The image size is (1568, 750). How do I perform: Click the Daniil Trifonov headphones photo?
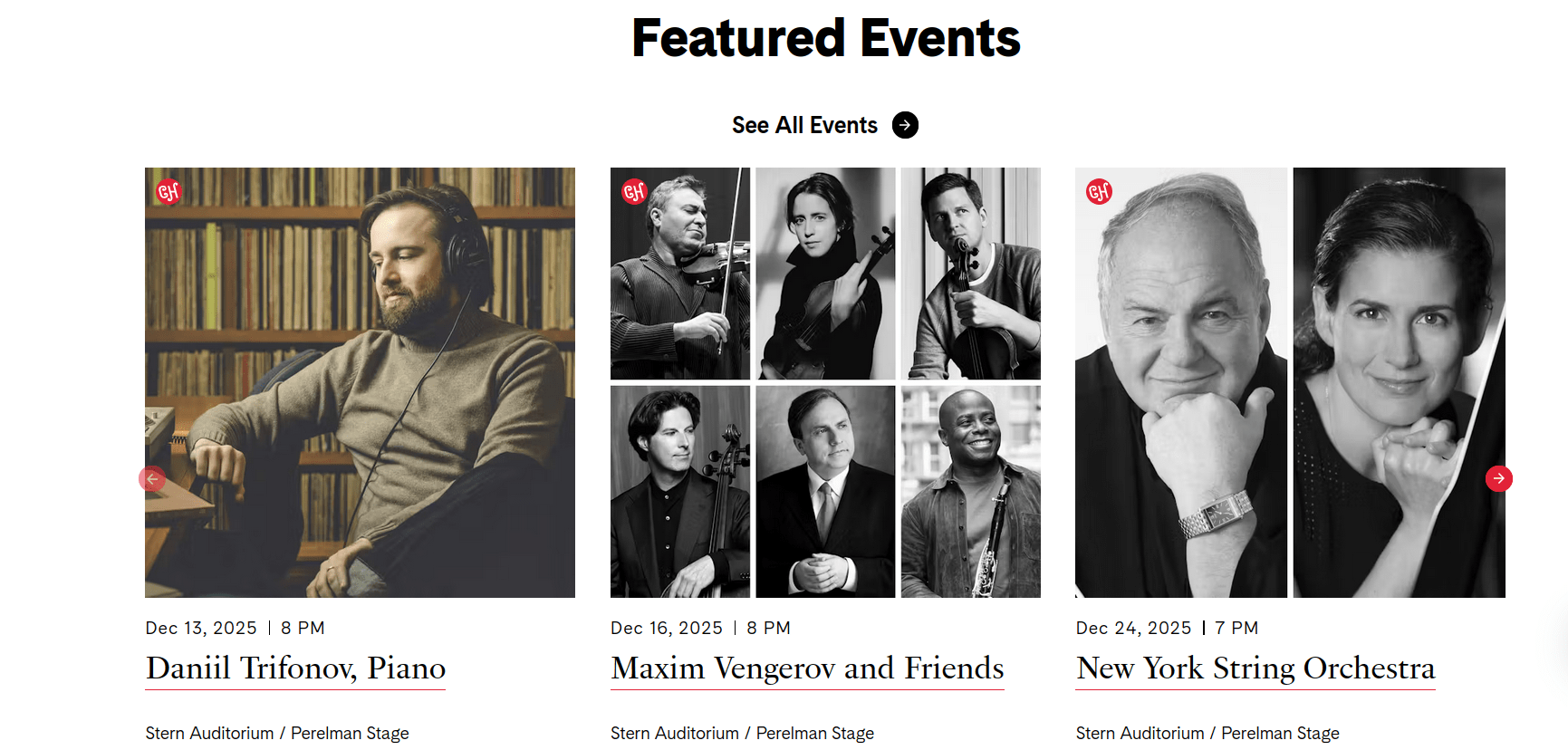tap(360, 381)
